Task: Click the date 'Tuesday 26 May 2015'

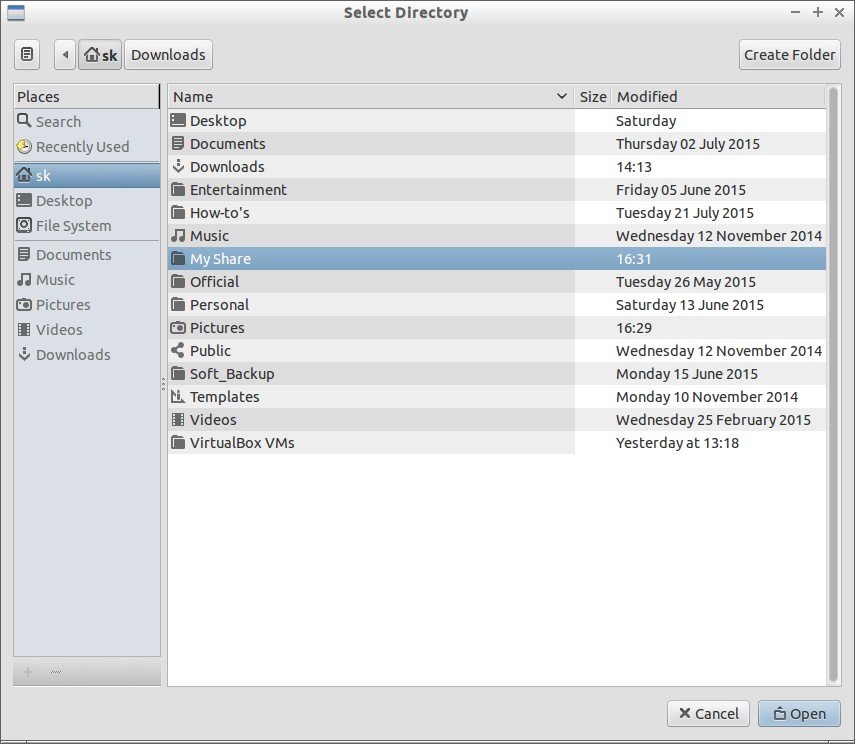Action: 686,282
